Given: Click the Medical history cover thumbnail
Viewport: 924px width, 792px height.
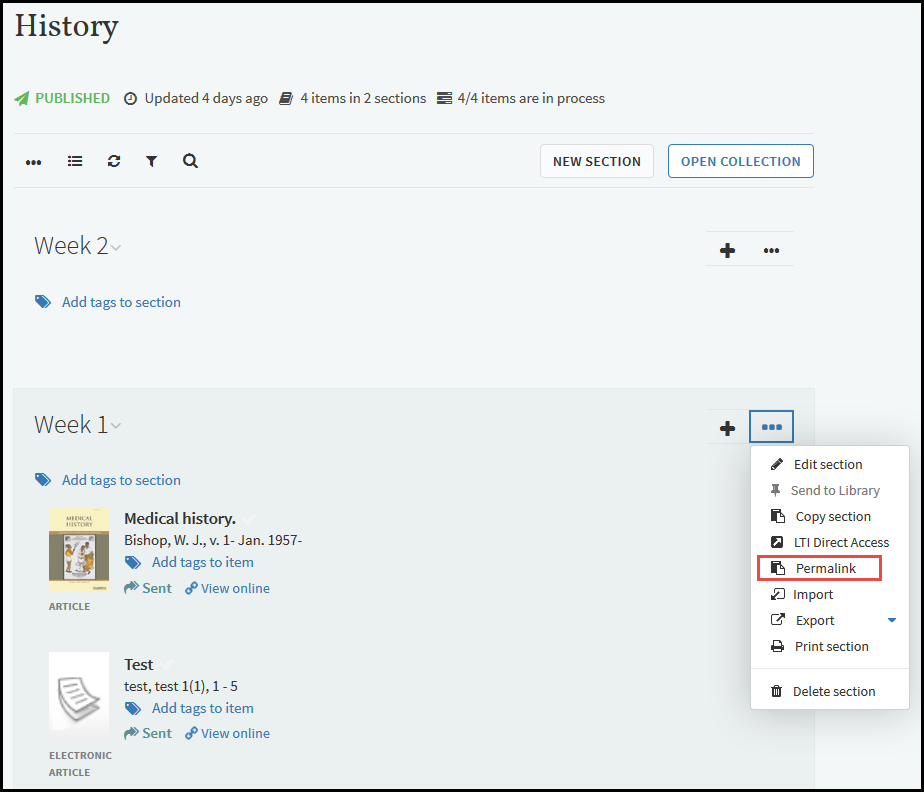Looking at the screenshot, I should coord(79,549).
